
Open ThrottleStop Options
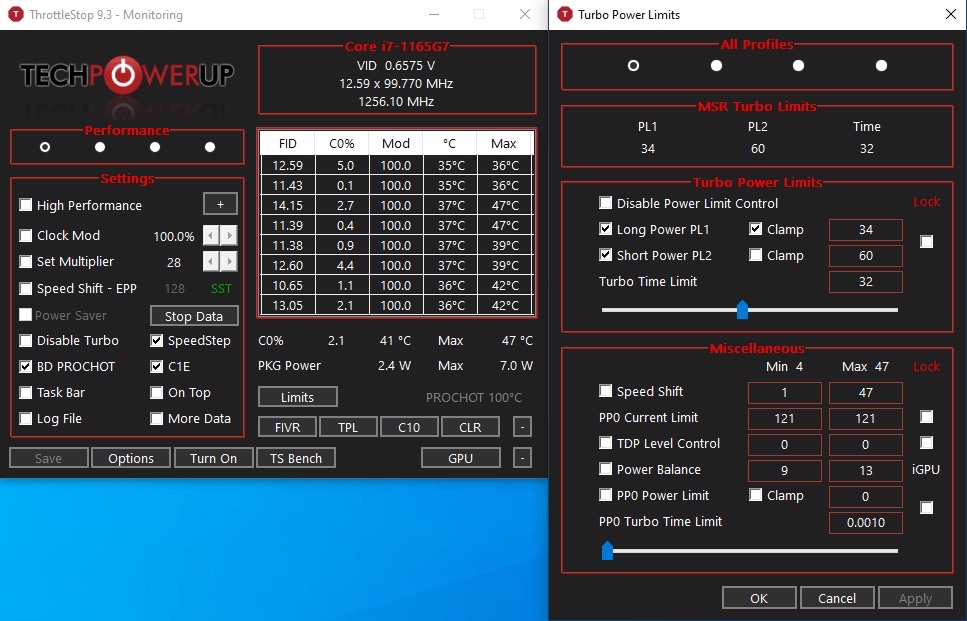pyautogui.click(x=131, y=458)
